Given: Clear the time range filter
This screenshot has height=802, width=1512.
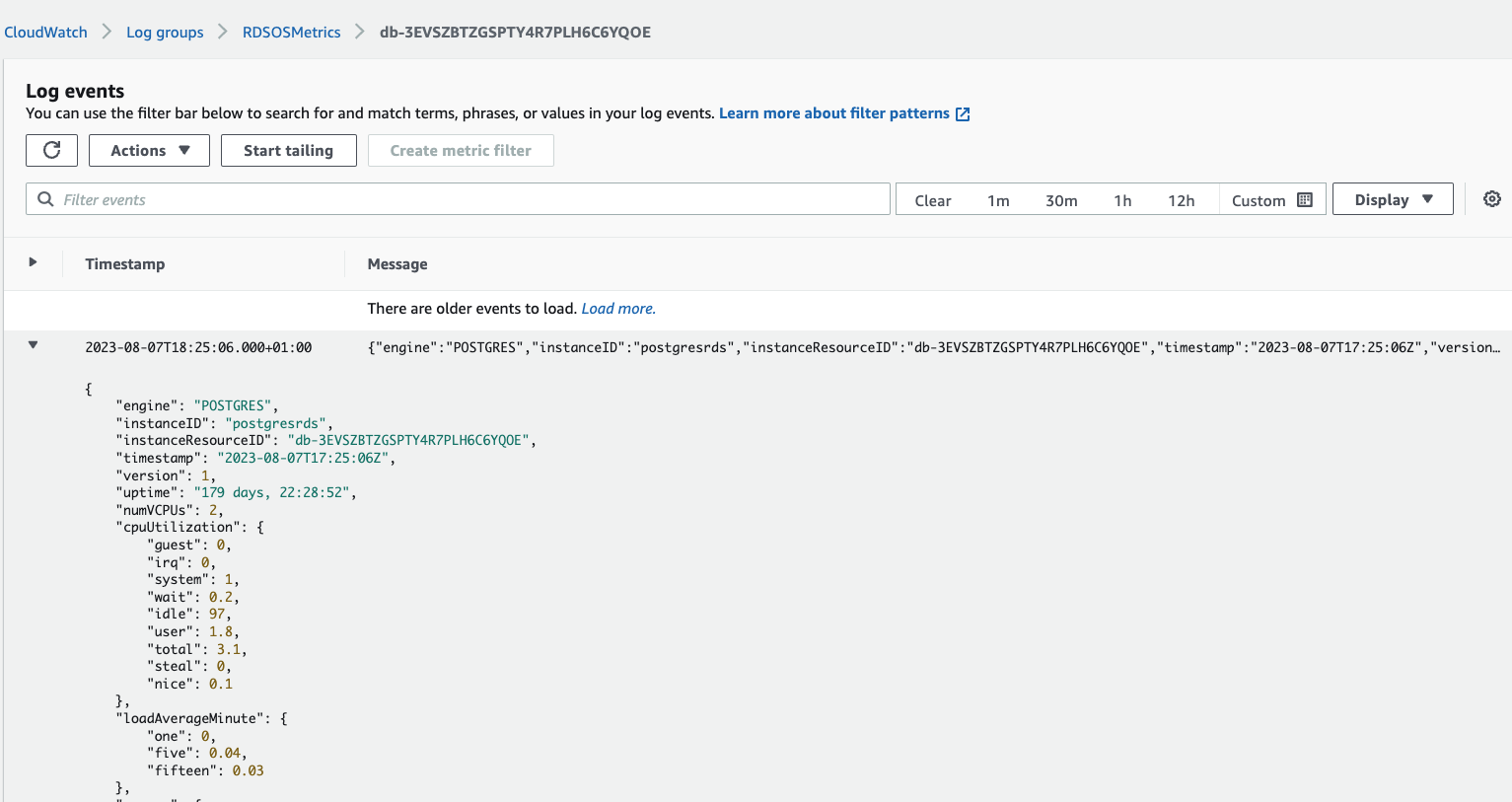Looking at the screenshot, I should click(x=932, y=200).
